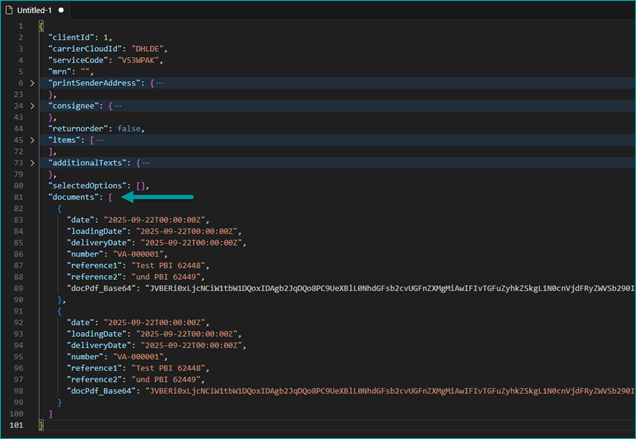Click line number 101 in the gutter

pyautogui.click(x=16, y=425)
